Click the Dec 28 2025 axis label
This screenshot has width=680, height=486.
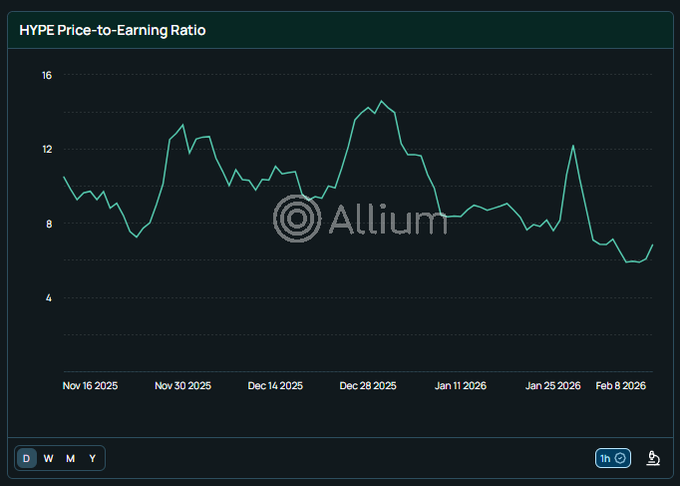pos(368,385)
